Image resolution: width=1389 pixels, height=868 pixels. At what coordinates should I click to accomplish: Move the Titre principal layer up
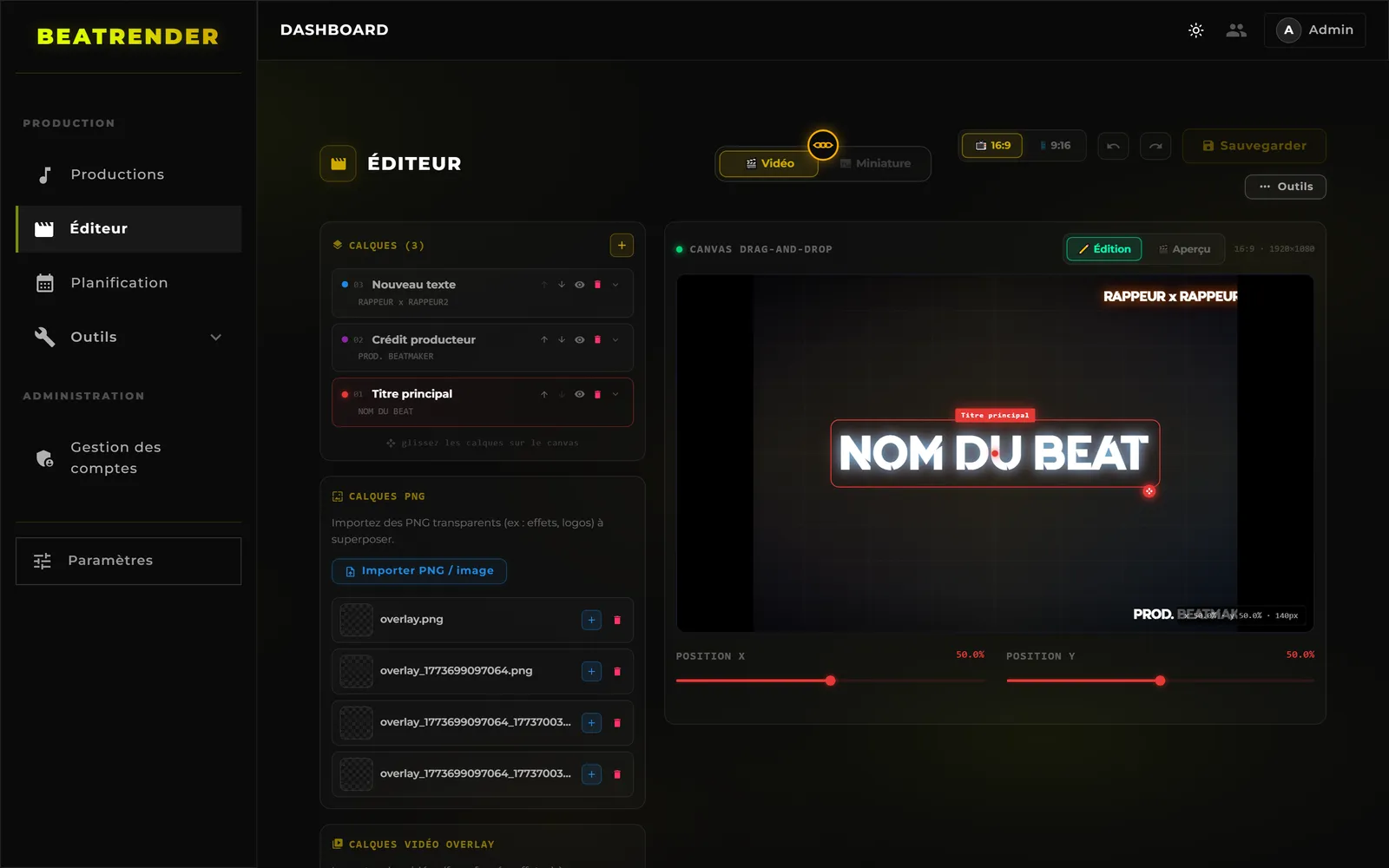pos(544,394)
